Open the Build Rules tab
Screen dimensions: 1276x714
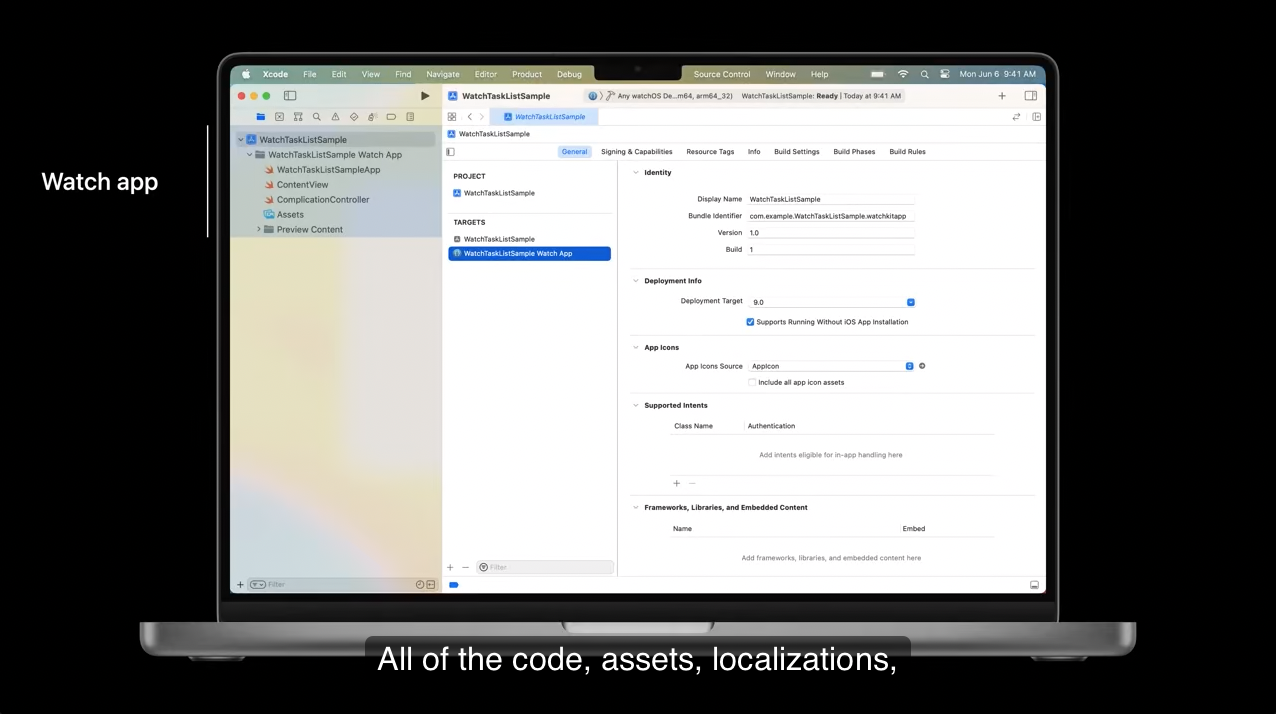(x=908, y=152)
